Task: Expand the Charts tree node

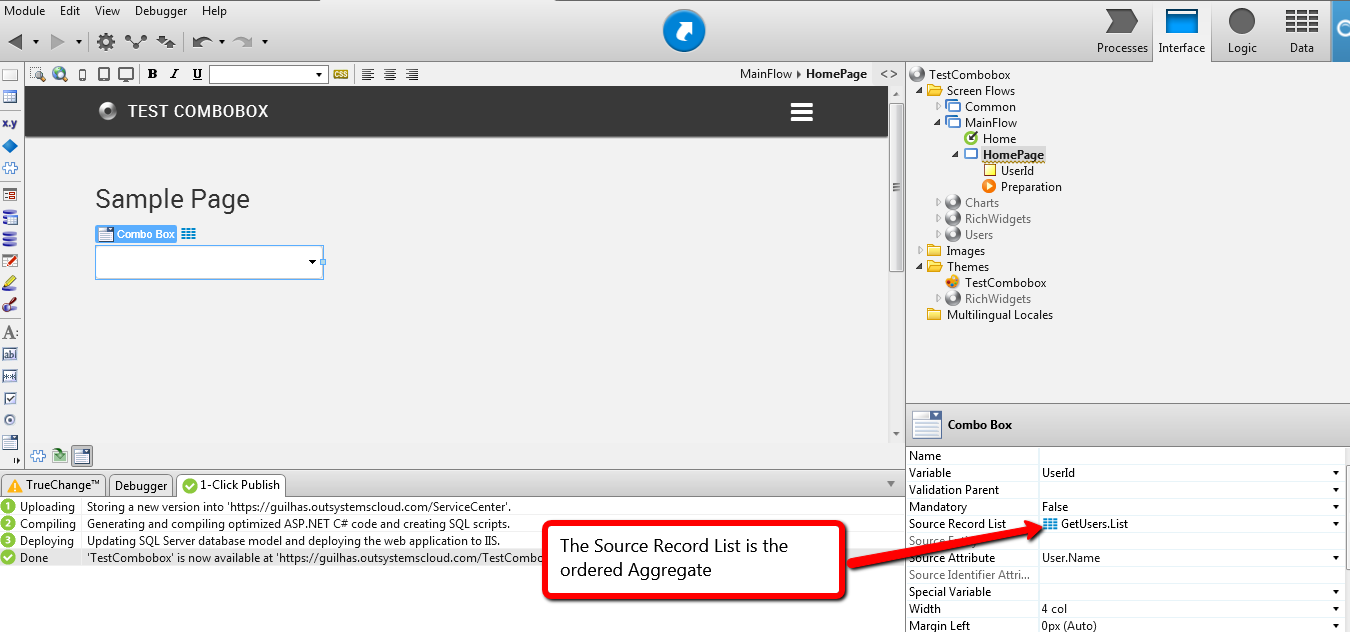Action: (938, 203)
